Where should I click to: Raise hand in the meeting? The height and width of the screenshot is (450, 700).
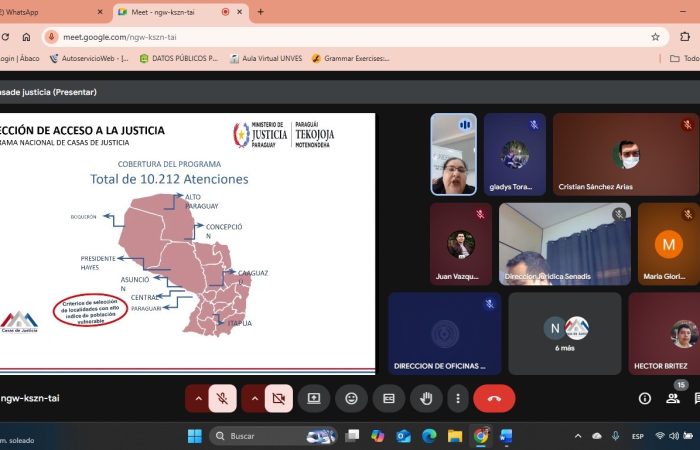pos(426,398)
